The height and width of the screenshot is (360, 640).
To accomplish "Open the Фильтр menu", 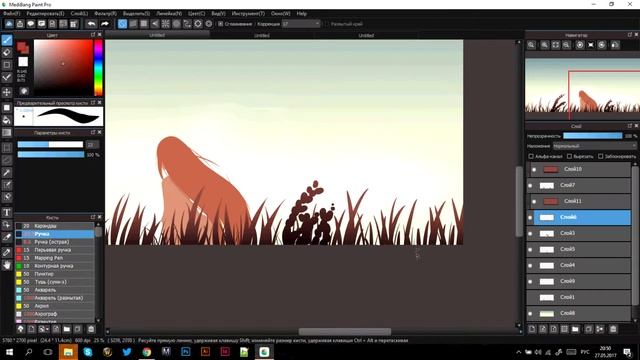I will [x=105, y=13].
